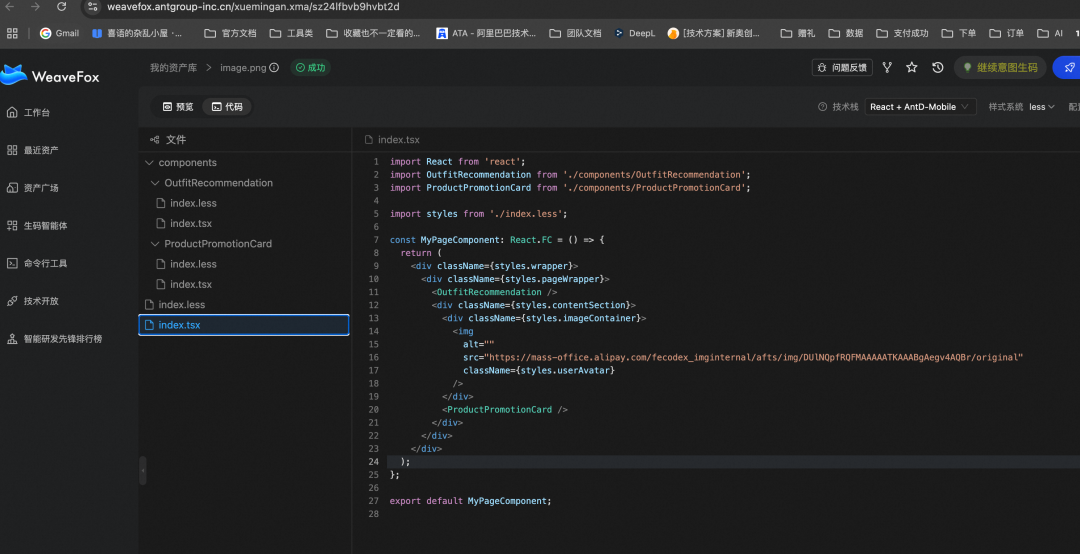This screenshot has width=1080, height=554.
Task: Click 问题反馈 feedback button
Action: 841,68
